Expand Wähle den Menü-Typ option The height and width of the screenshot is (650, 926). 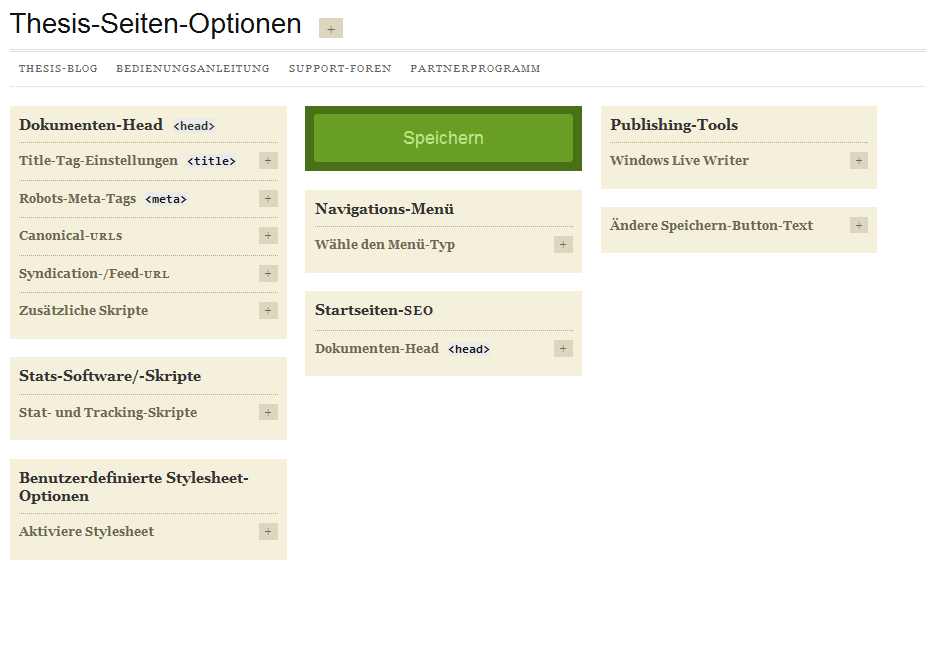click(563, 244)
